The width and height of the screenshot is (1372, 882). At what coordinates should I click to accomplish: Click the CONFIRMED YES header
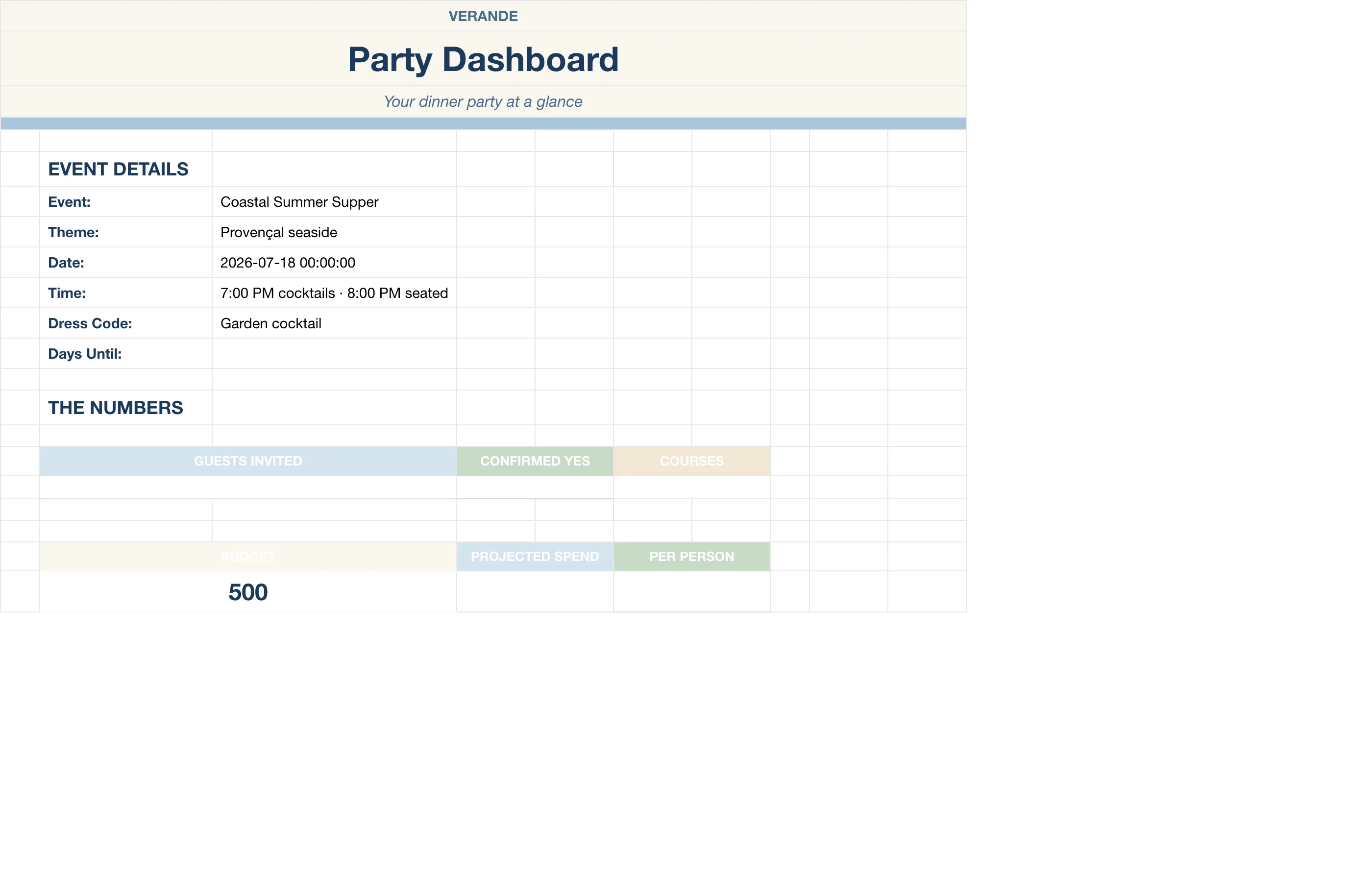coord(535,461)
